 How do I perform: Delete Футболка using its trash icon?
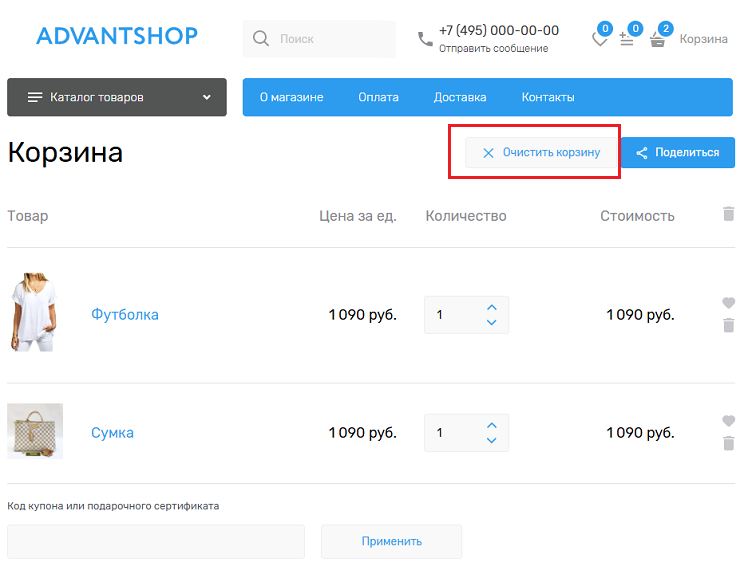[728, 325]
